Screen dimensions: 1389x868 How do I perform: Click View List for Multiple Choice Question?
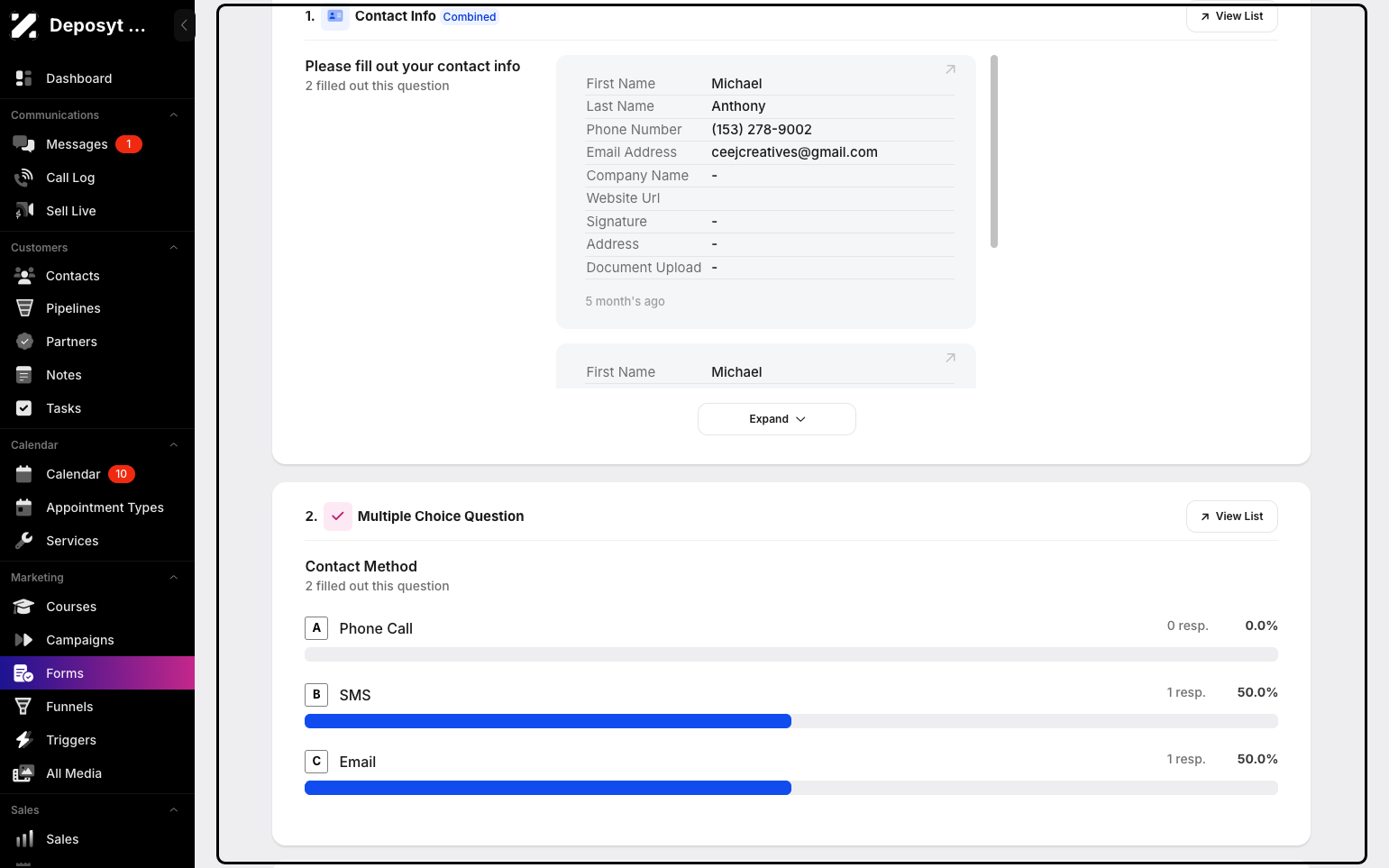(1231, 516)
